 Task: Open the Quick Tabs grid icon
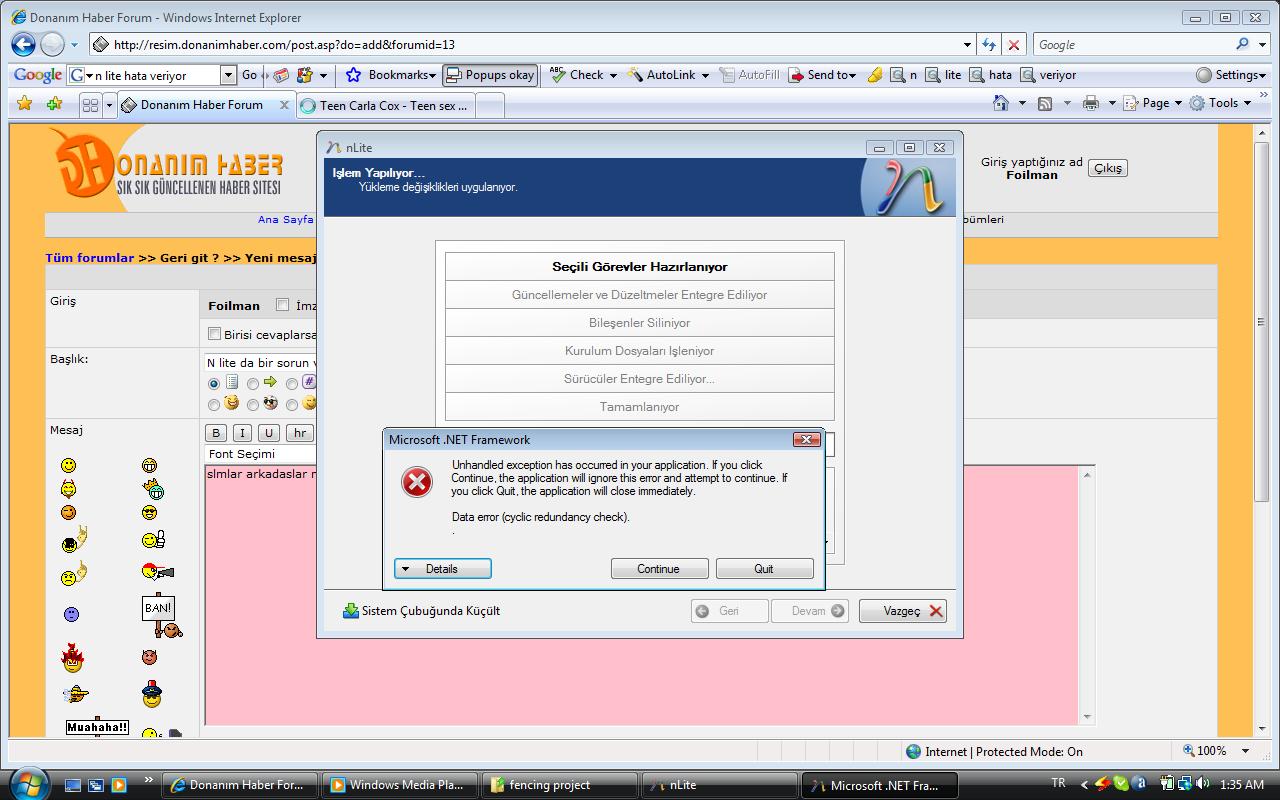[90, 105]
